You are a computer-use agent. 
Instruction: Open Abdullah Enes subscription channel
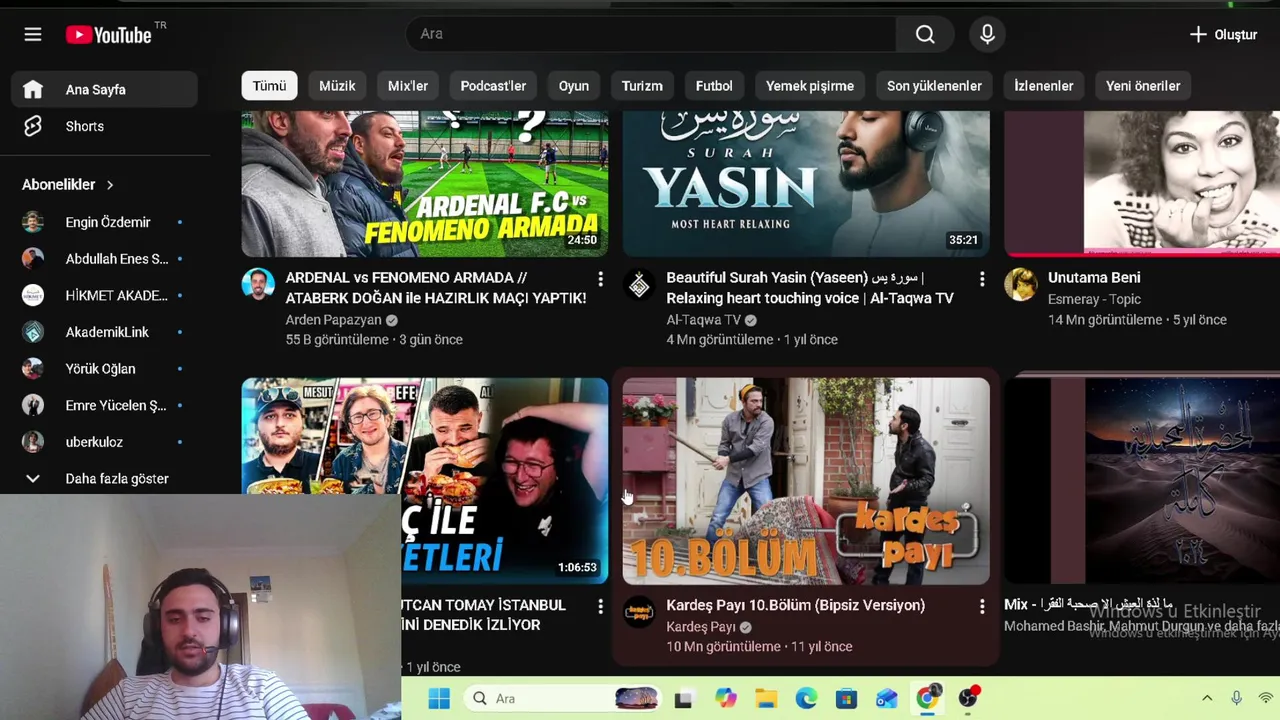click(x=105, y=259)
